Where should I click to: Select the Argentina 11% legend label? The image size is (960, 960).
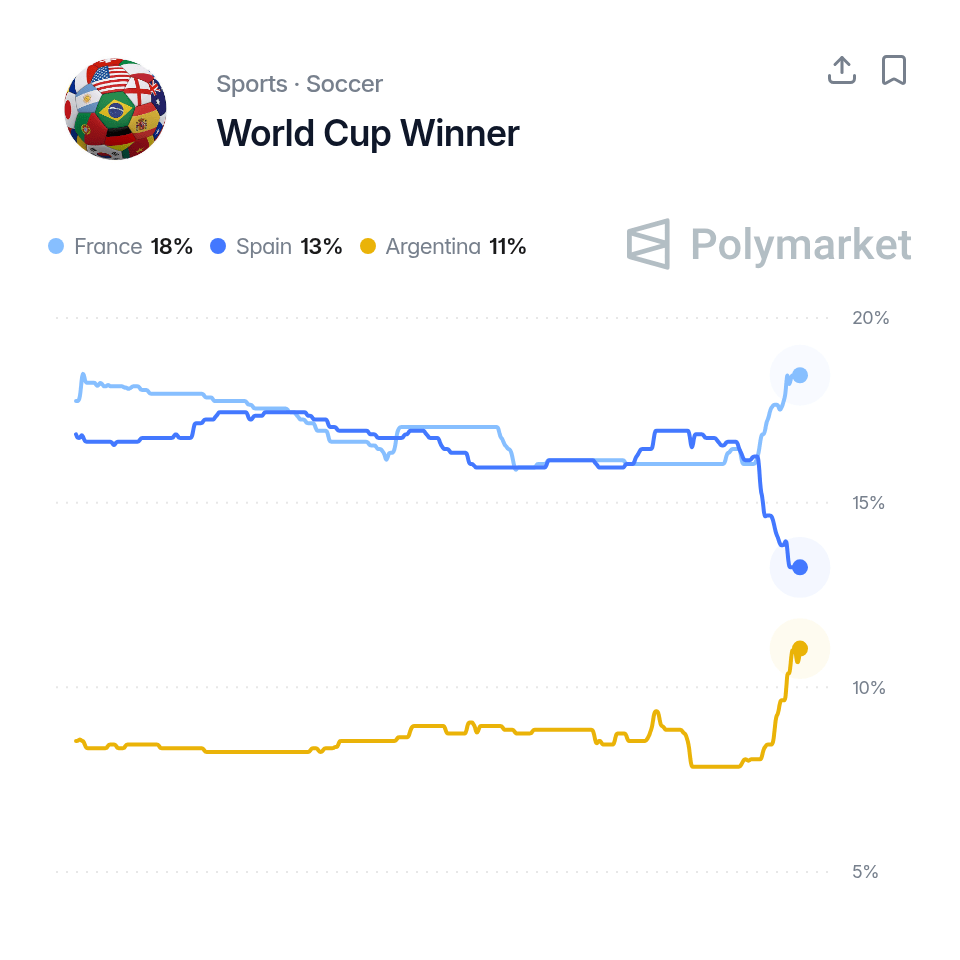click(x=456, y=246)
